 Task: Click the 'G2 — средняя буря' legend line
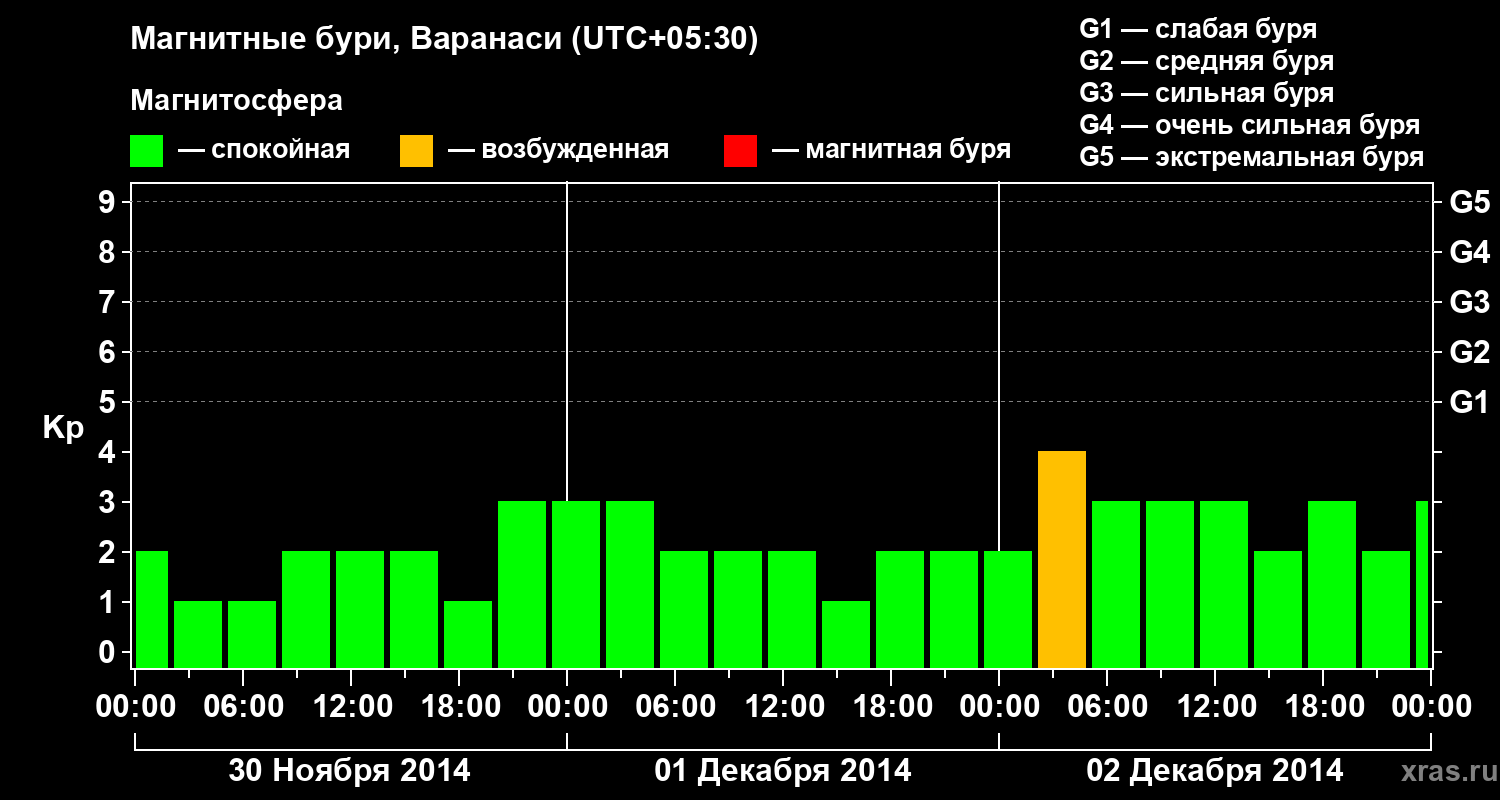click(1206, 61)
